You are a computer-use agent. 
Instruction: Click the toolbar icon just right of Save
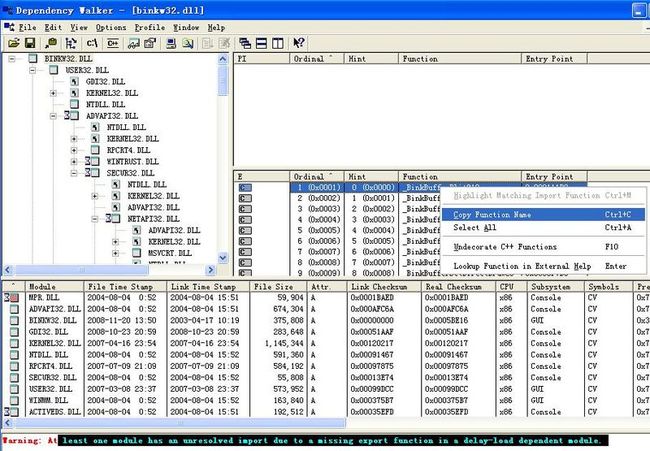point(51,43)
